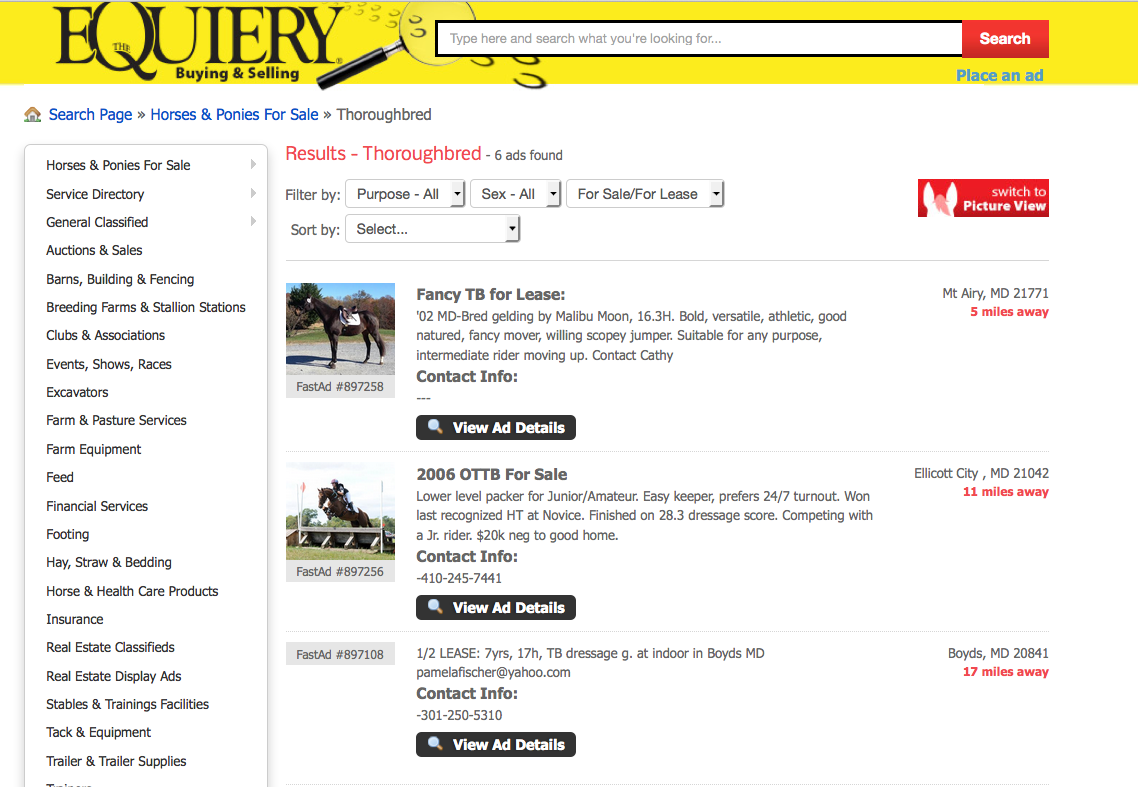Expand General Classified submenu arrow

[x=253, y=221]
